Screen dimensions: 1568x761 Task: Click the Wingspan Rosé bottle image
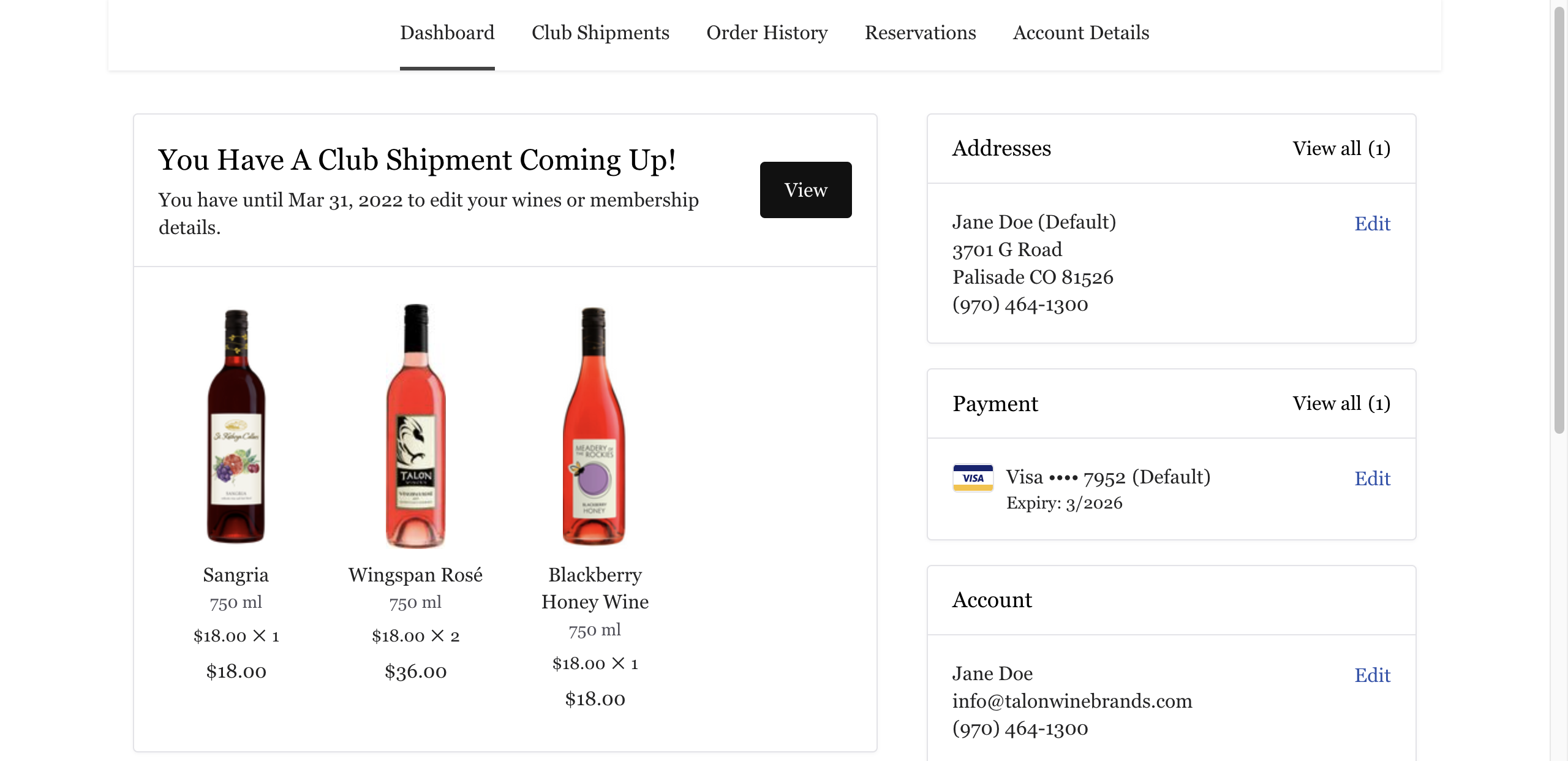coord(416,426)
